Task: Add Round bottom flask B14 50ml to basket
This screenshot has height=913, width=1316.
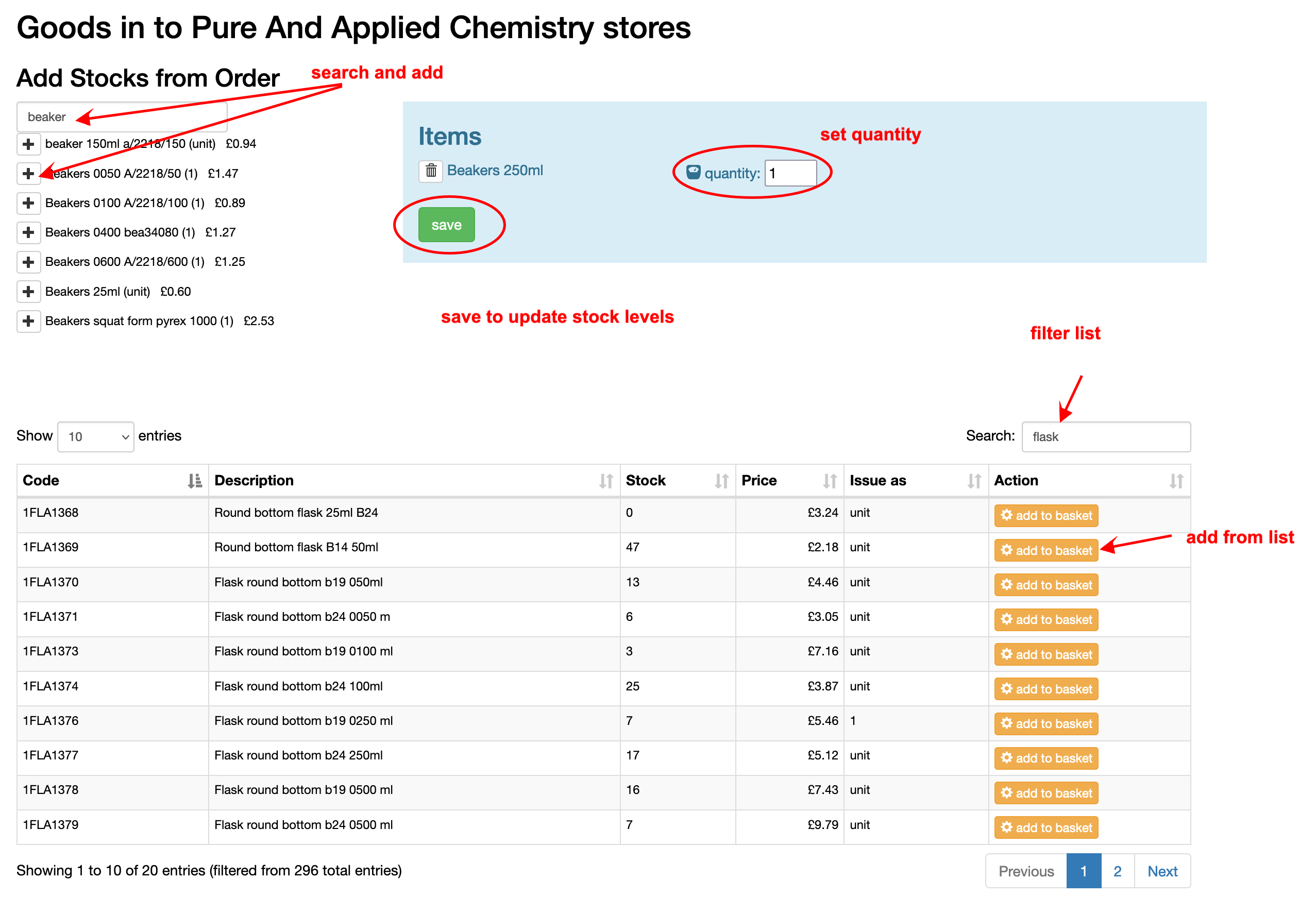Action: point(1045,550)
